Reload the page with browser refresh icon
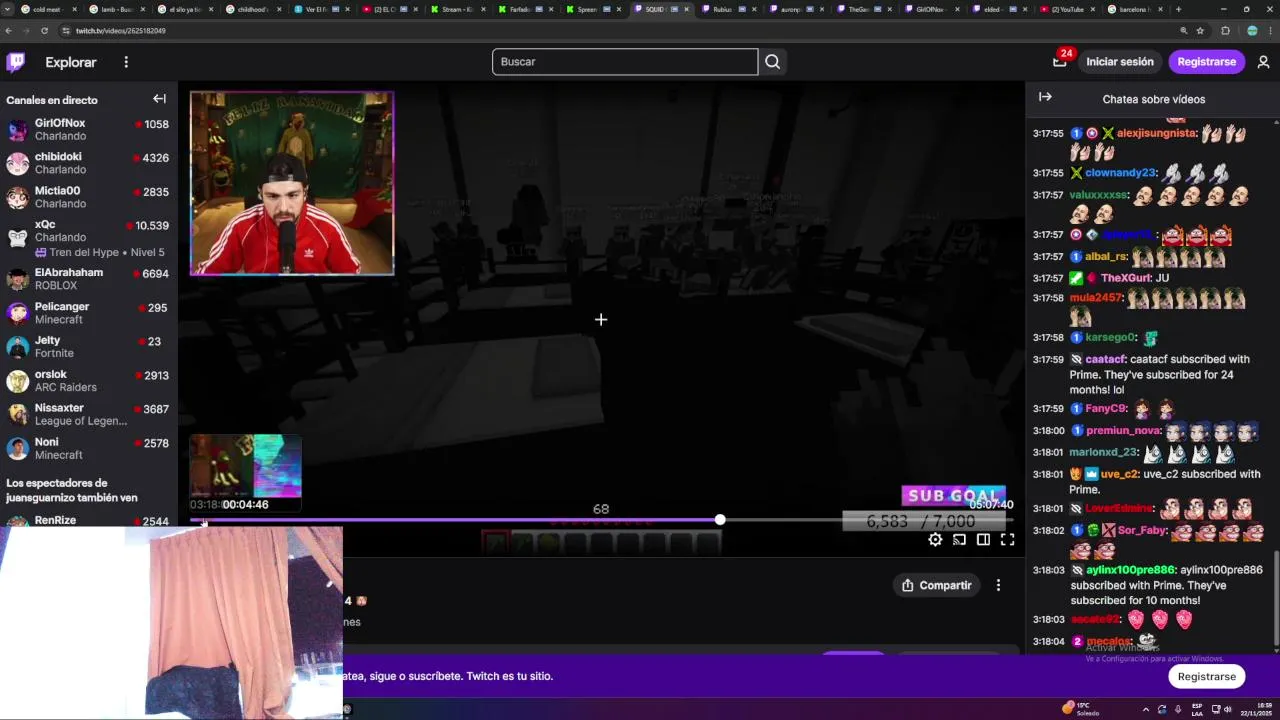Image resolution: width=1280 pixels, height=720 pixels. pyautogui.click(x=44, y=31)
